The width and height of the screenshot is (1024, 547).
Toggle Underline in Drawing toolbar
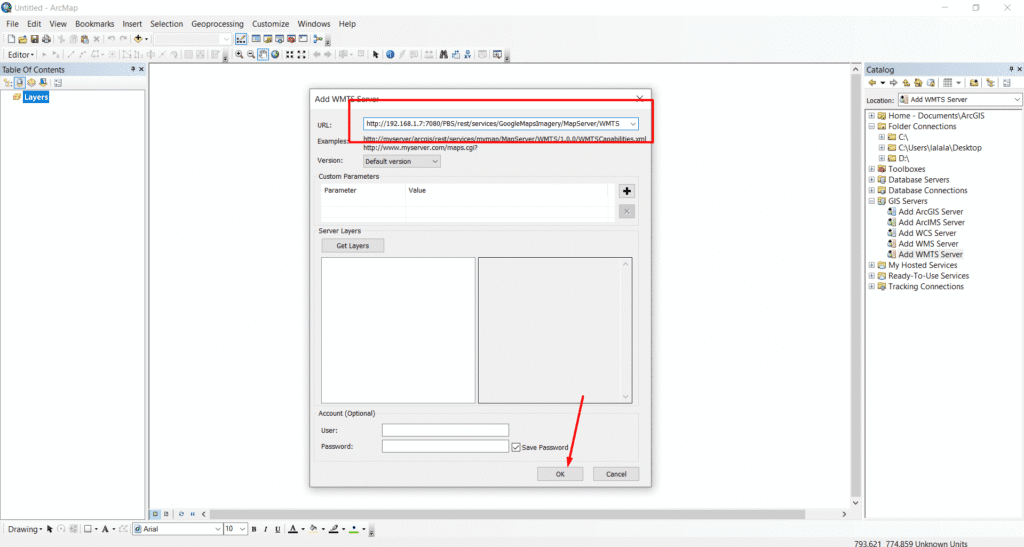[278, 529]
